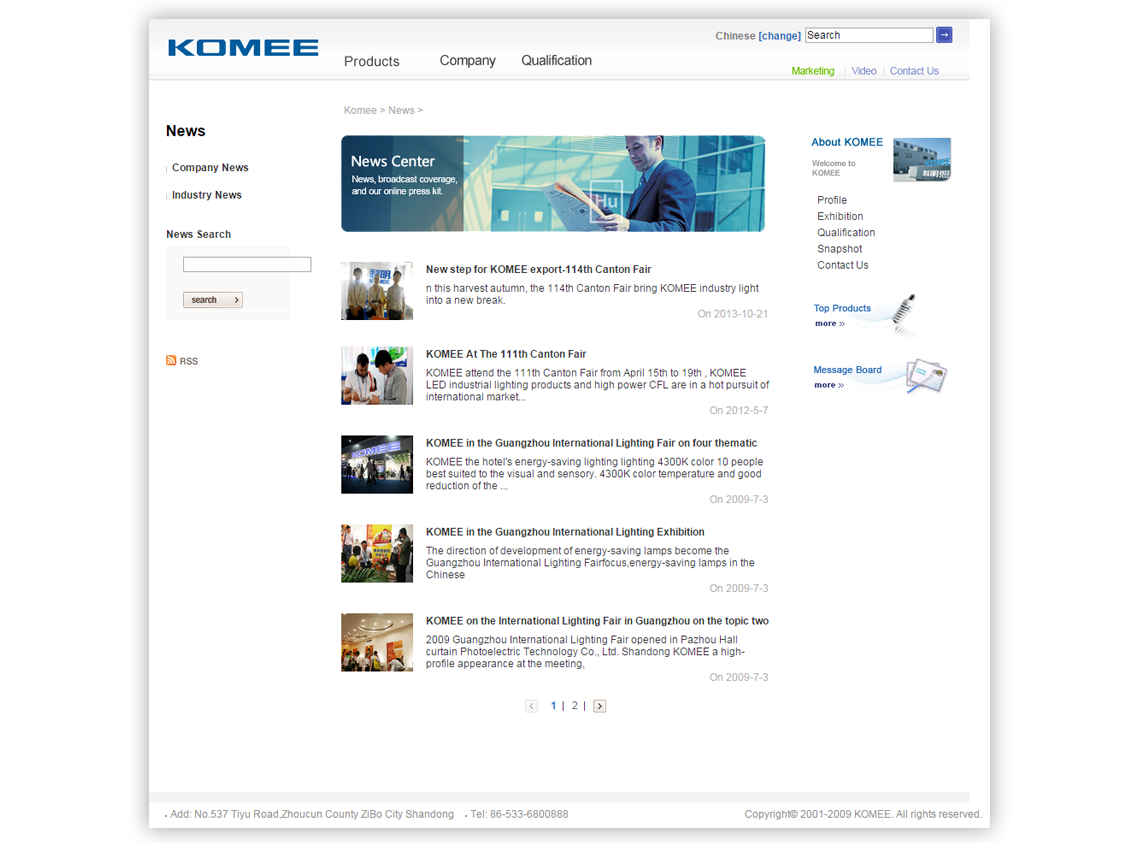Open Company News category

coord(210,168)
